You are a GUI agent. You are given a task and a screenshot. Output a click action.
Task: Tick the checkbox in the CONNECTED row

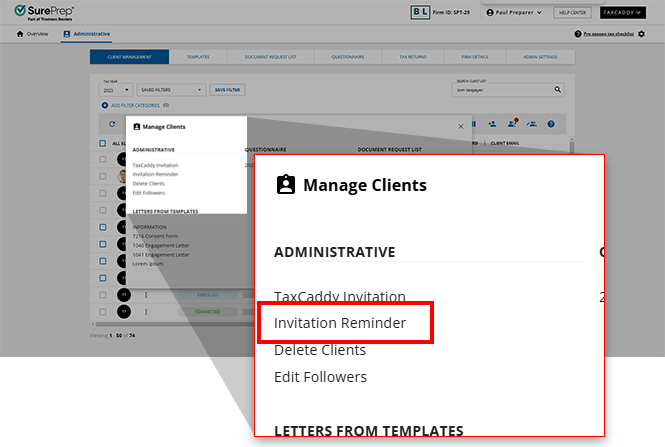tap(103, 312)
